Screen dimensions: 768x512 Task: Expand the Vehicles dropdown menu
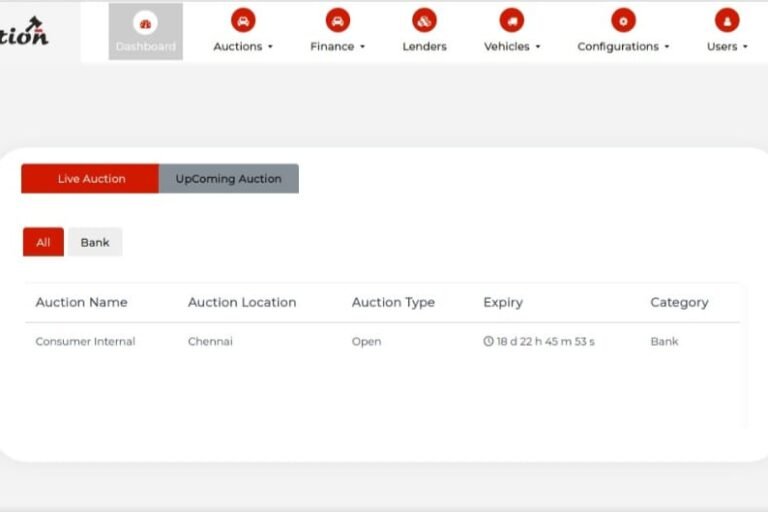pos(512,46)
